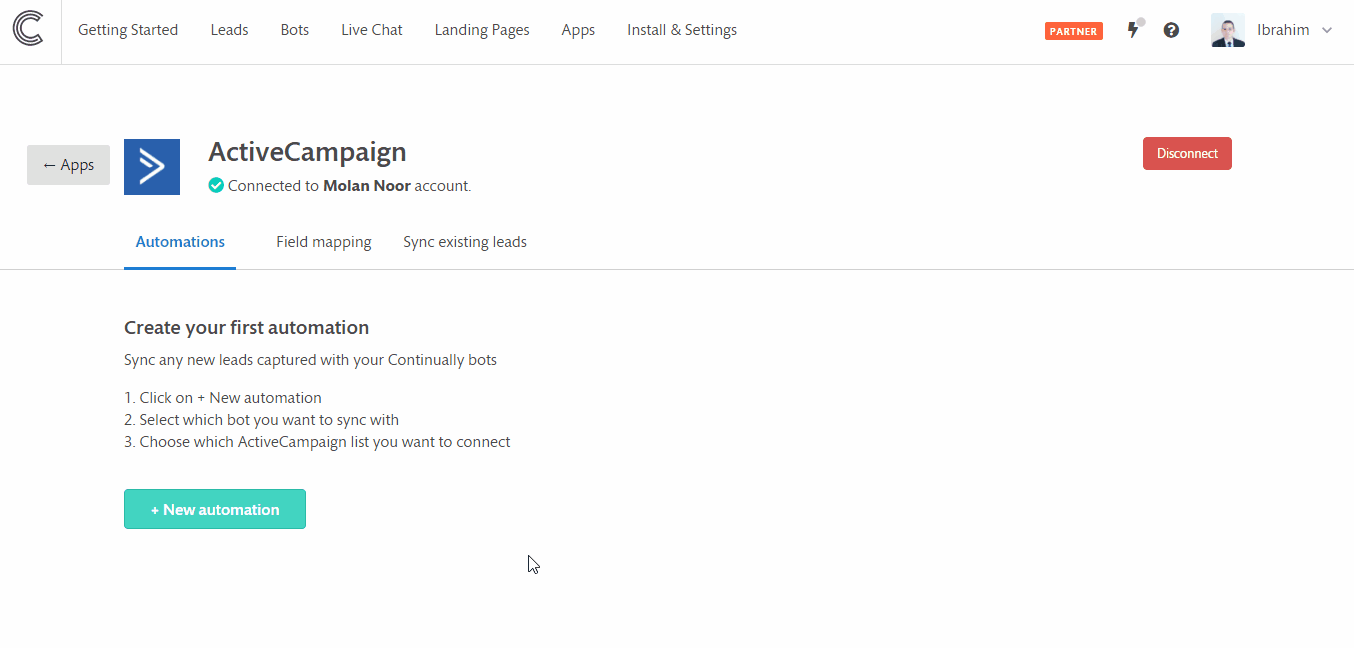Open the Apps menu item
The width and height of the screenshot is (1354, 648).
click(578, 30)
